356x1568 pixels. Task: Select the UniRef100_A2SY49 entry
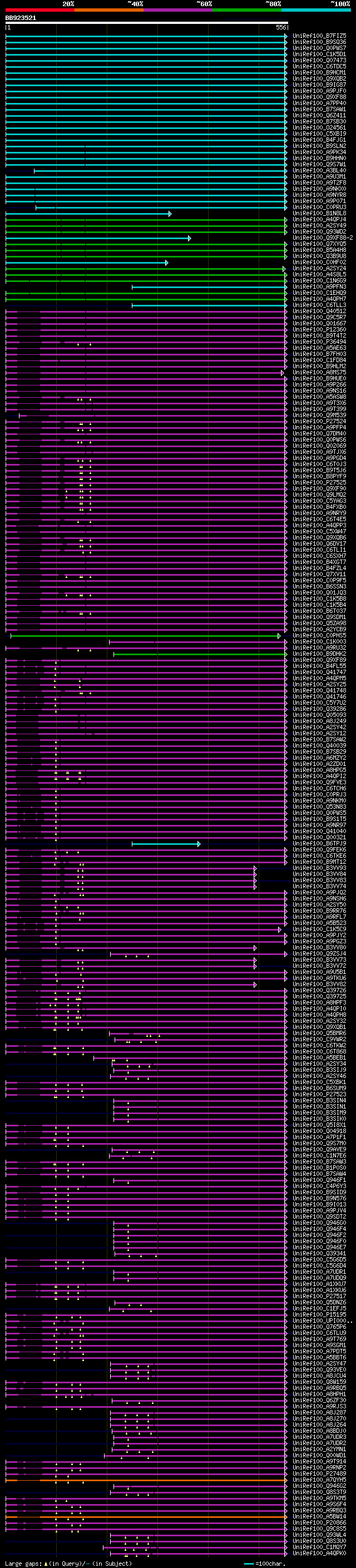tap(319, 225)
